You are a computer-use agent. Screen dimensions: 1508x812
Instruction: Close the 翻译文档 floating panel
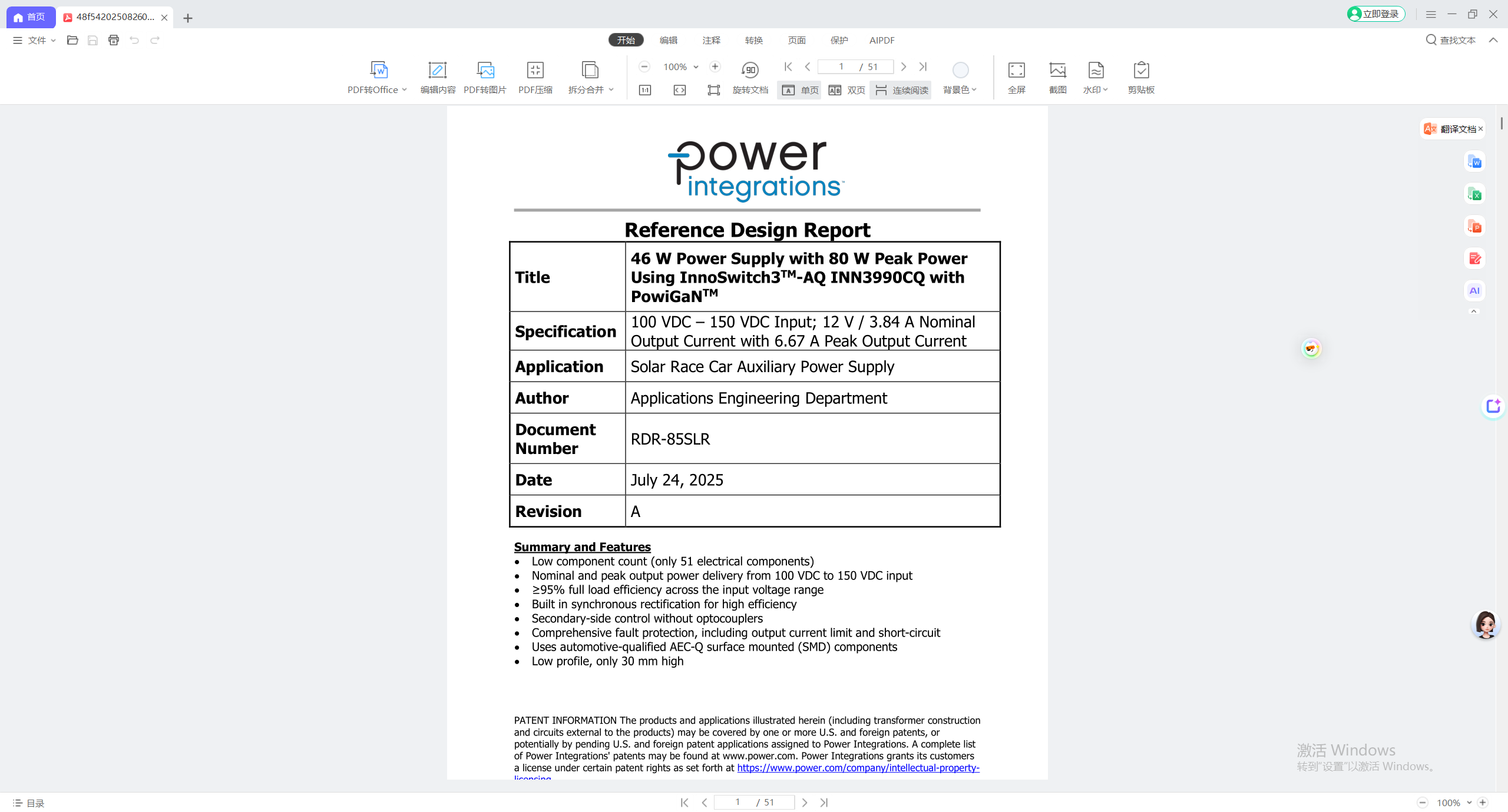click(x=1480, y=128)
